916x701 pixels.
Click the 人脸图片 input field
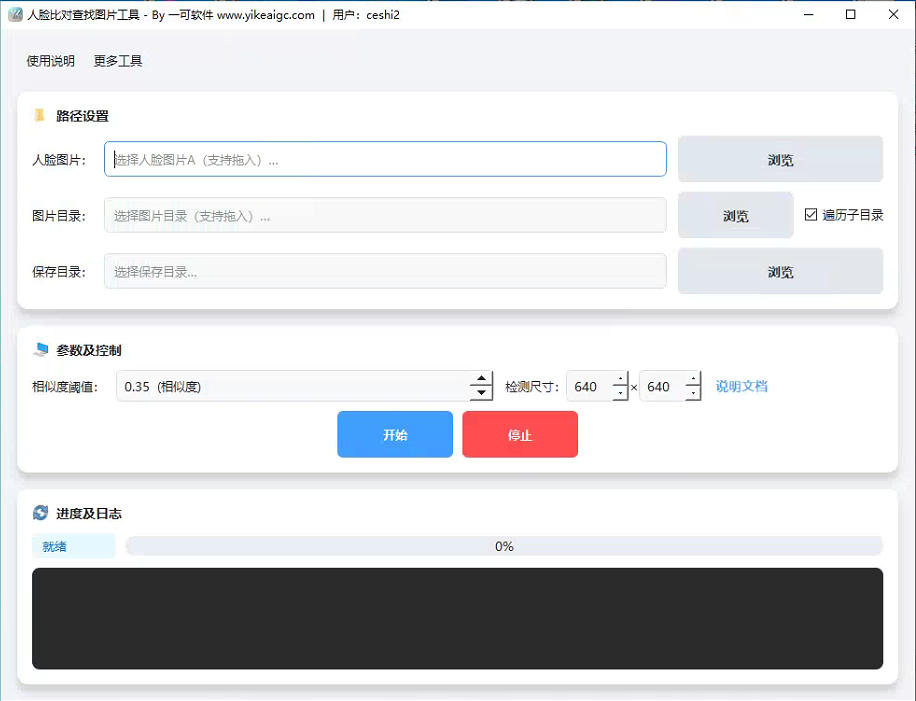385,159
